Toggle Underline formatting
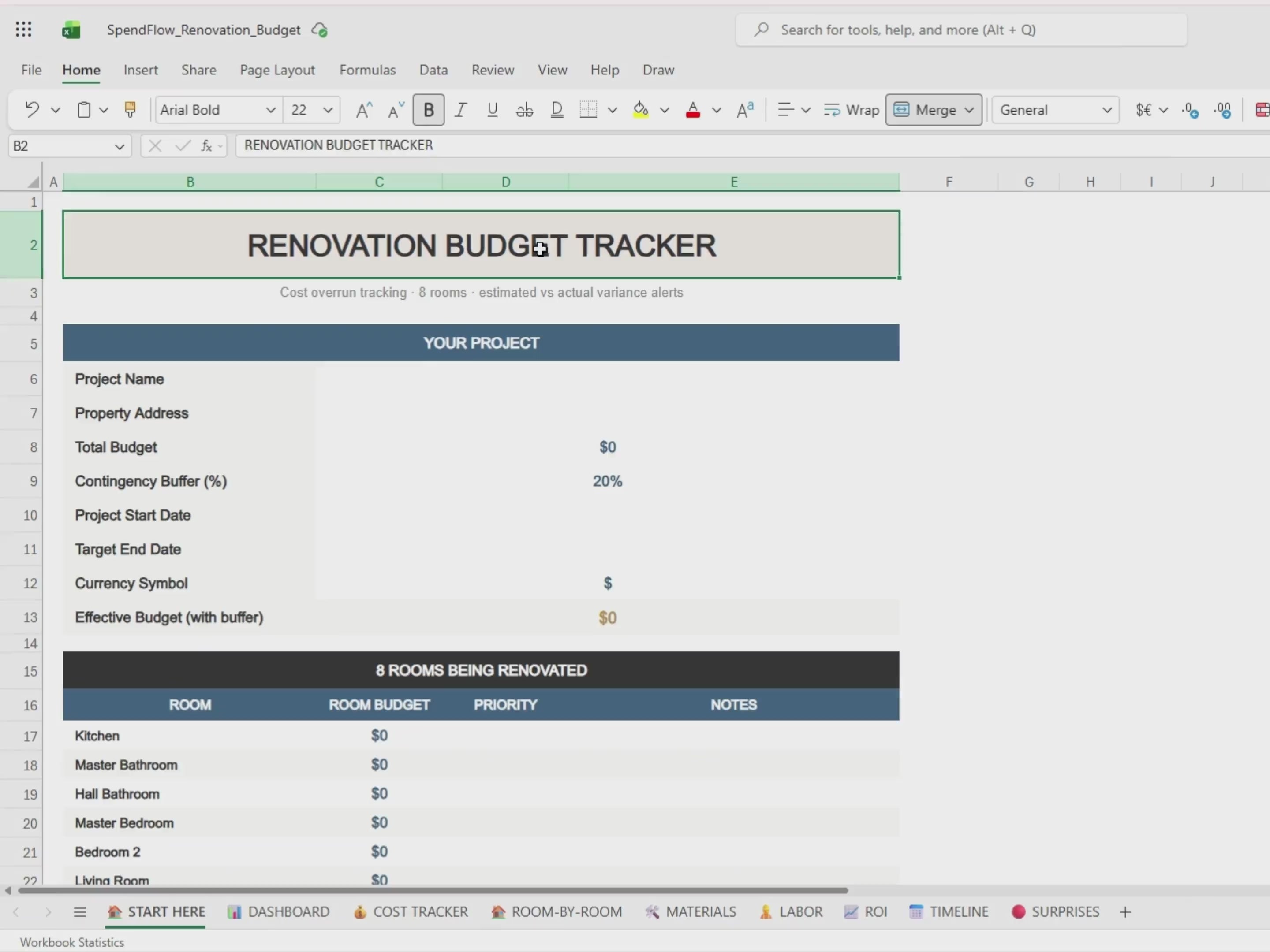The width and height of the screenshot is (1270, 952). (492, 110)
